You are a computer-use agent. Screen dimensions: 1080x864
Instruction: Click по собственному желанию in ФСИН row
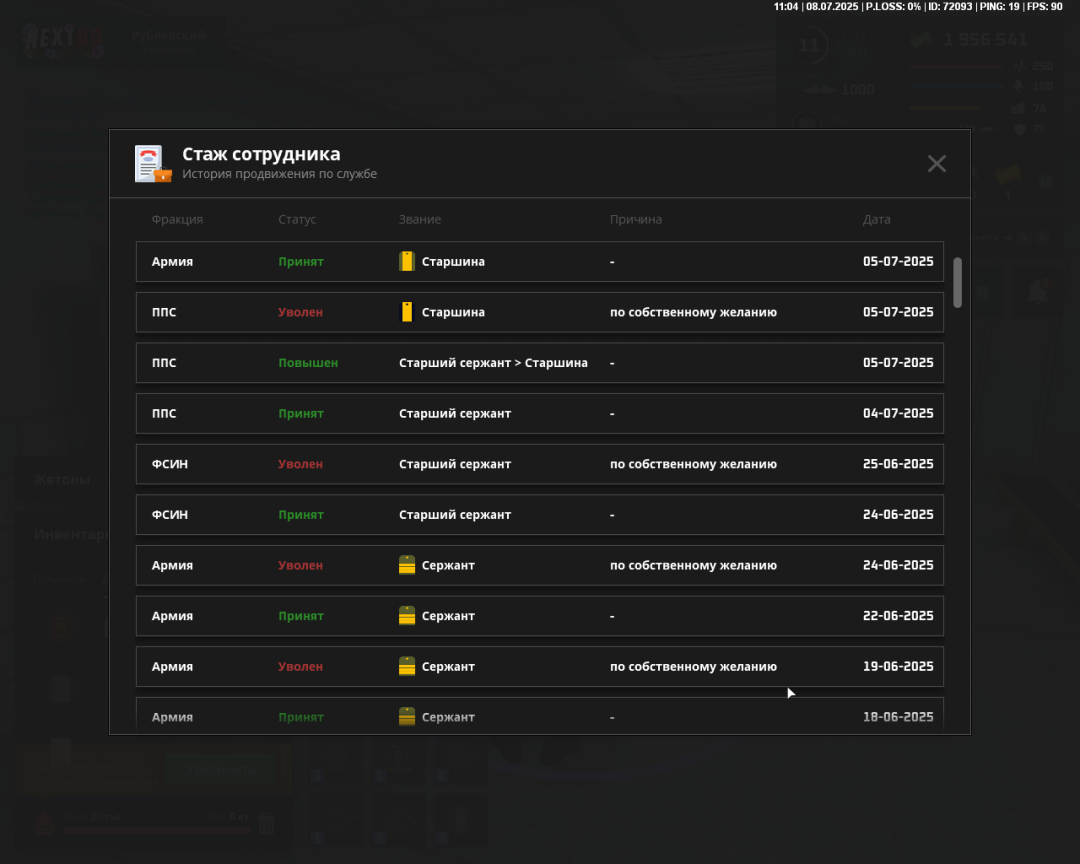(x=693, y=464)
